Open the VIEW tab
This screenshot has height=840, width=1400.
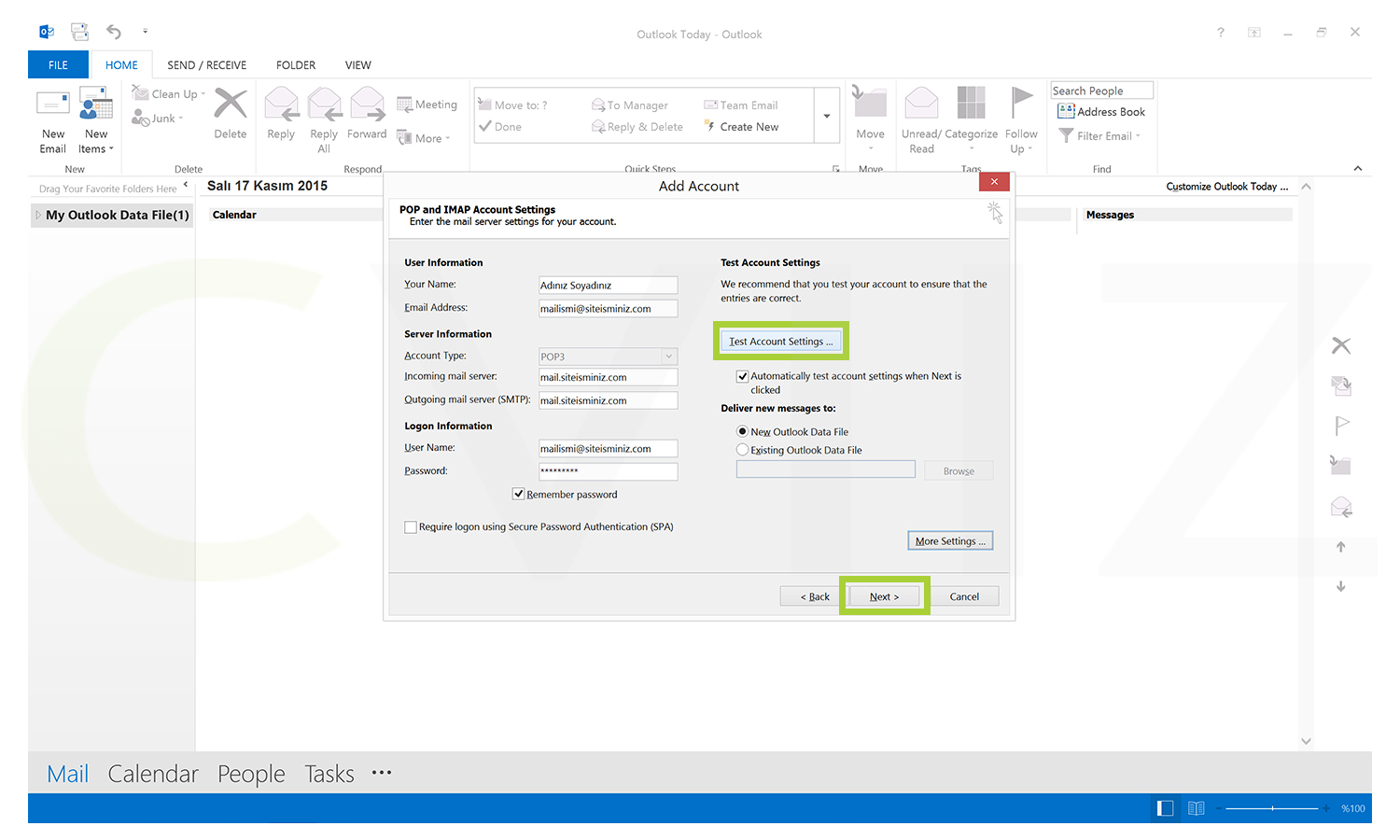click(x=358, y=64)
